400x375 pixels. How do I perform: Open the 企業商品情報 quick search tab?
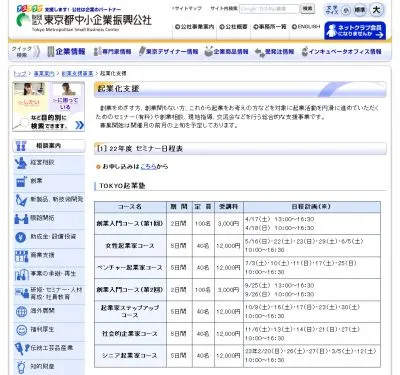pyautogui.click(x=226, y=52)
